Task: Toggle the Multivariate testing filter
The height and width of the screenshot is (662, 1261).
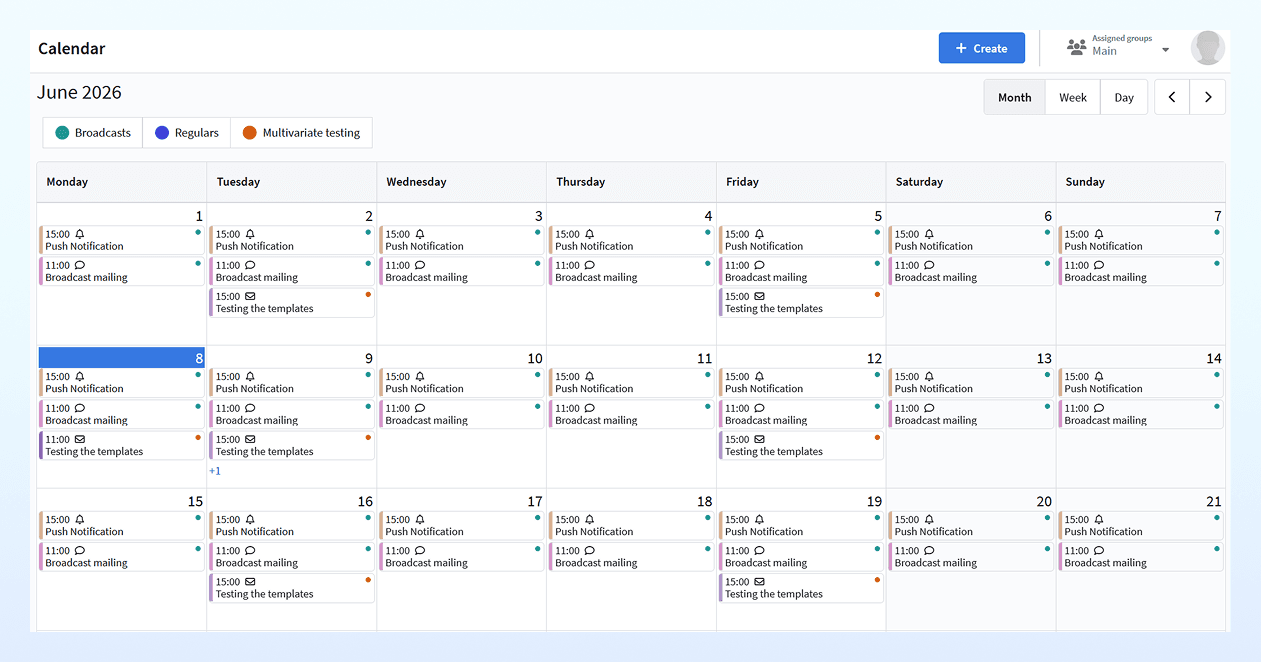Action: pyautogui.click(x=301, y=133)
